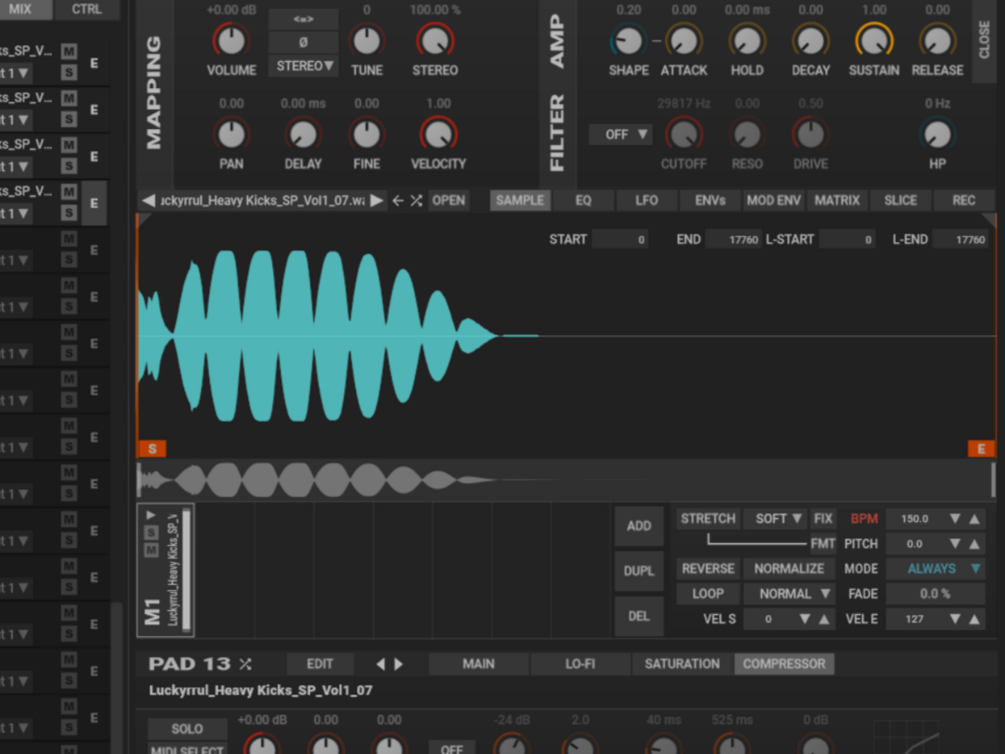Click the FADE percentage field
This screenshot has width=1005, height=754.
(x=935, y=594)
